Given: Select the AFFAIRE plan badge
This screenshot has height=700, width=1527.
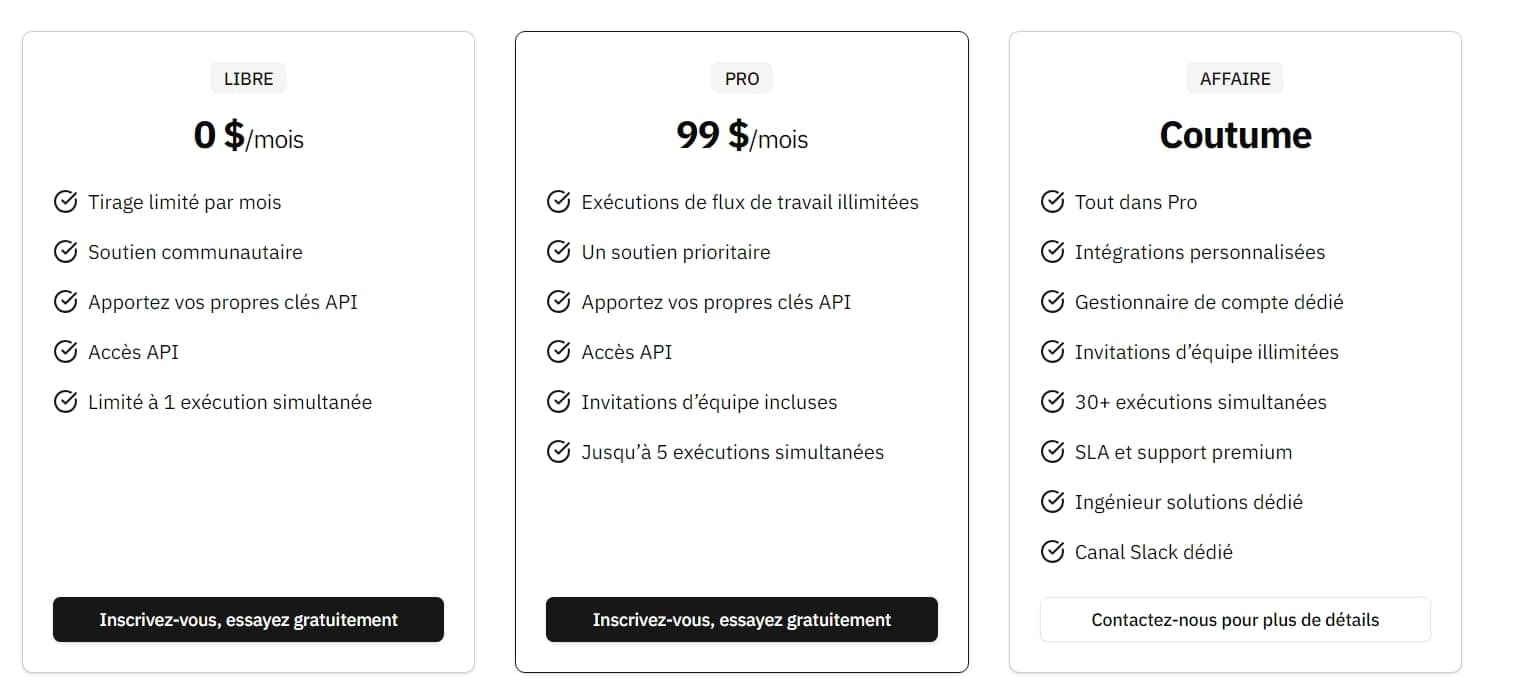Looking at the screenshot, I should click(1235, 78).
